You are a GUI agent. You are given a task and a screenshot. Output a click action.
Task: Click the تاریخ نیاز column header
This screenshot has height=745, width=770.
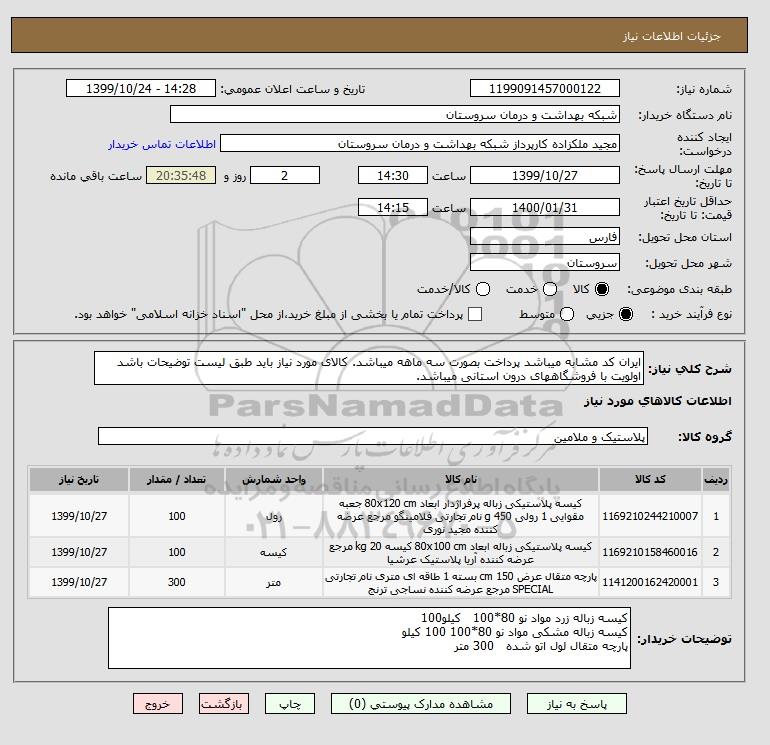[x=79, y=479]
